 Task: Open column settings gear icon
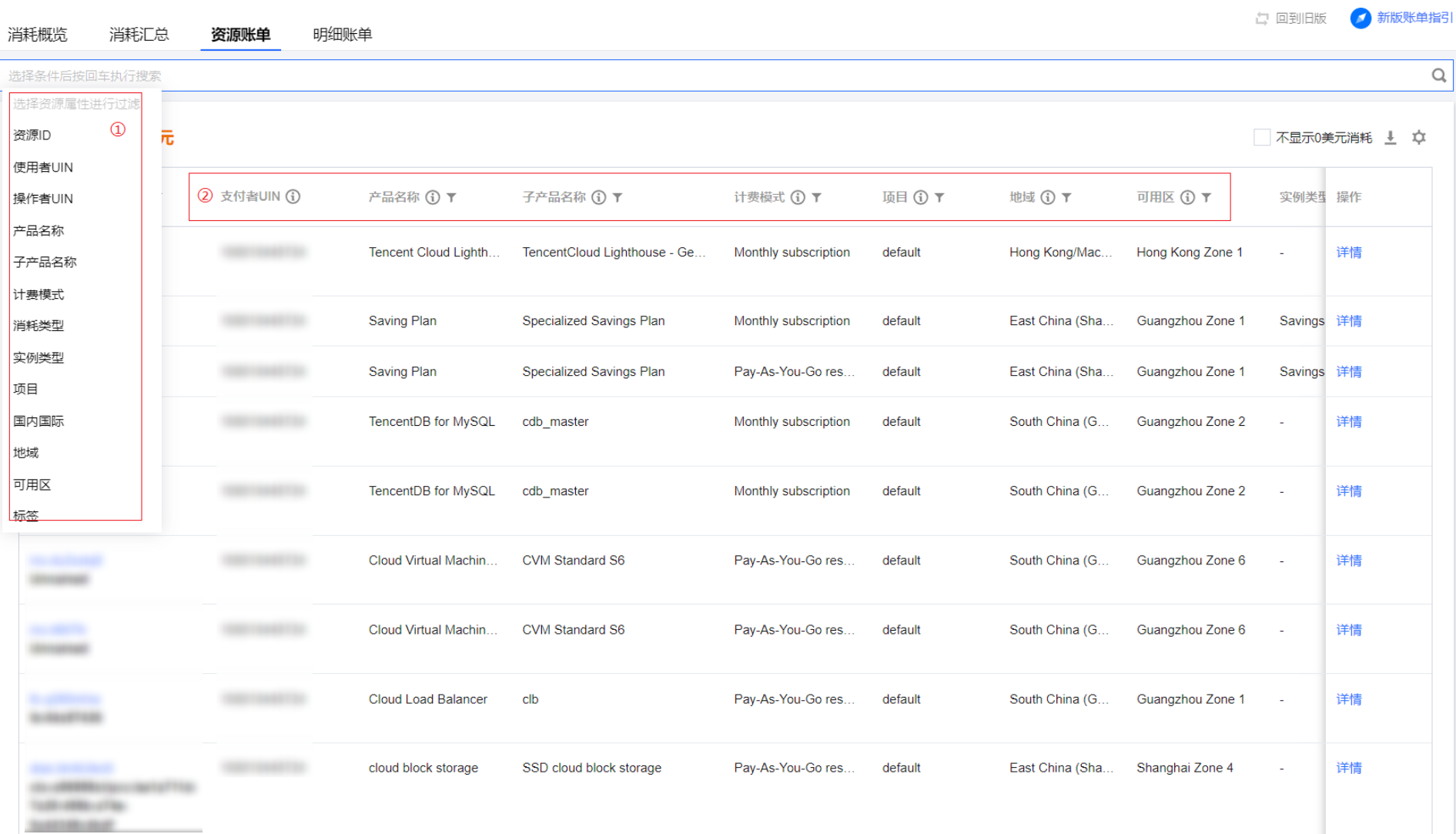(x=1418, y=138)
